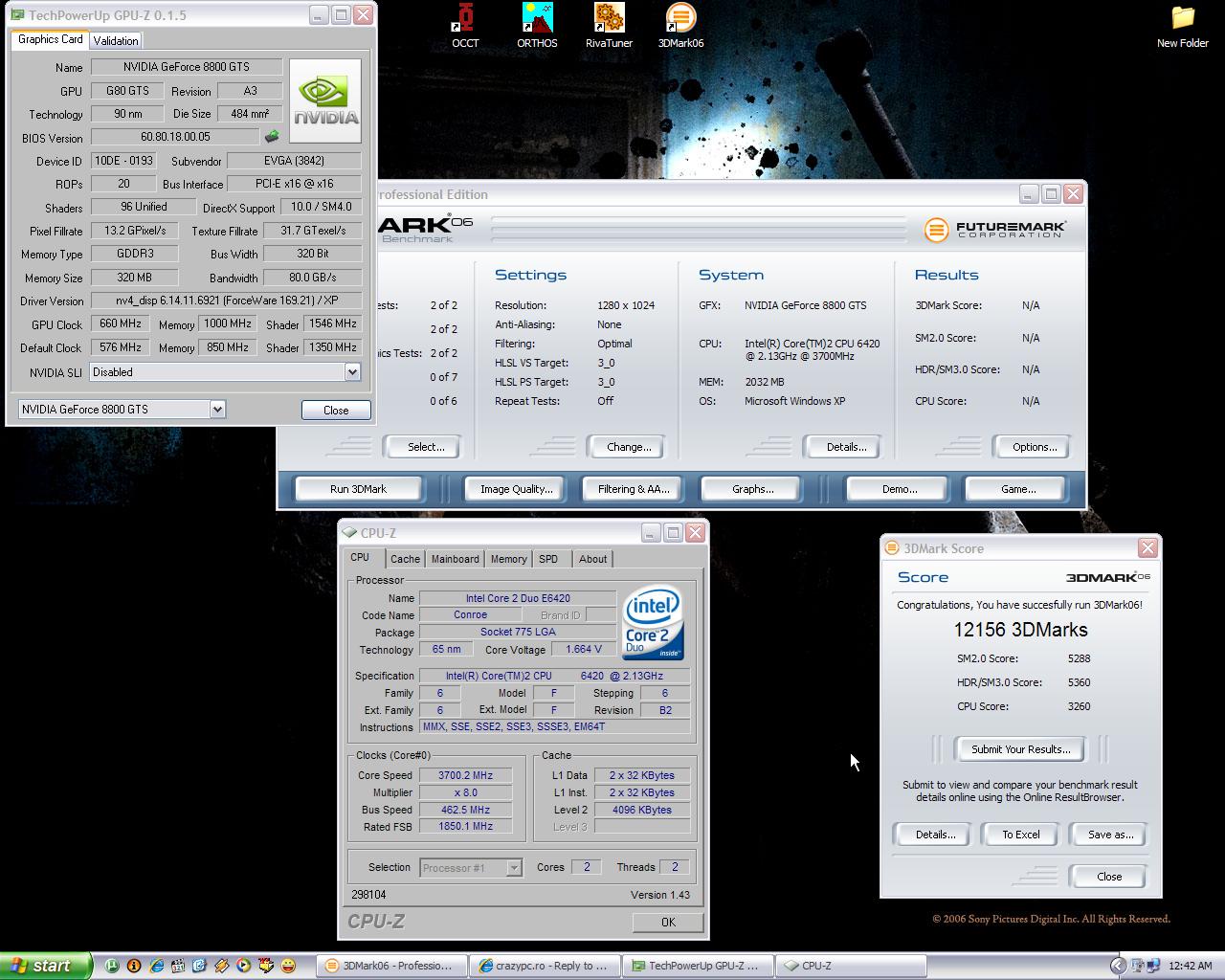Close the 3DMark Score dialog via Close button

(1109, 877)
